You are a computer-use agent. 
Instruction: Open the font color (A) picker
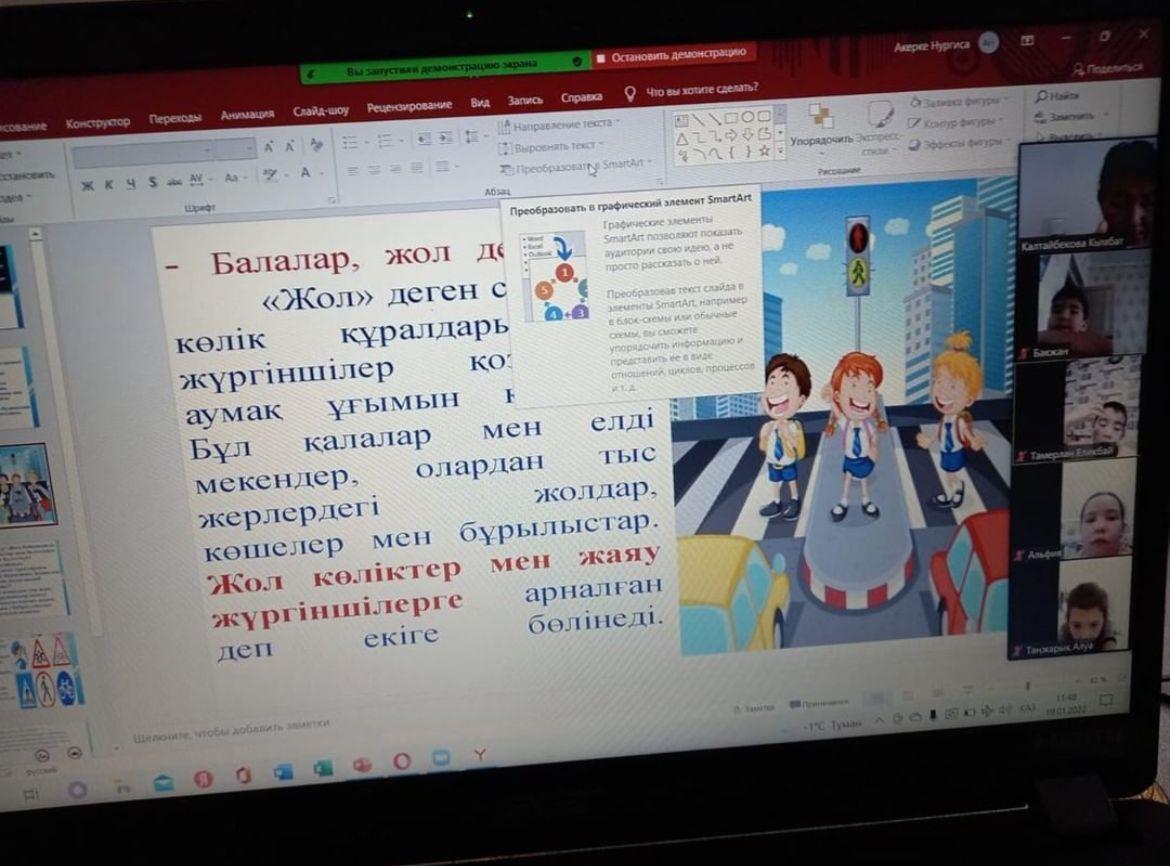click(305, 174)
